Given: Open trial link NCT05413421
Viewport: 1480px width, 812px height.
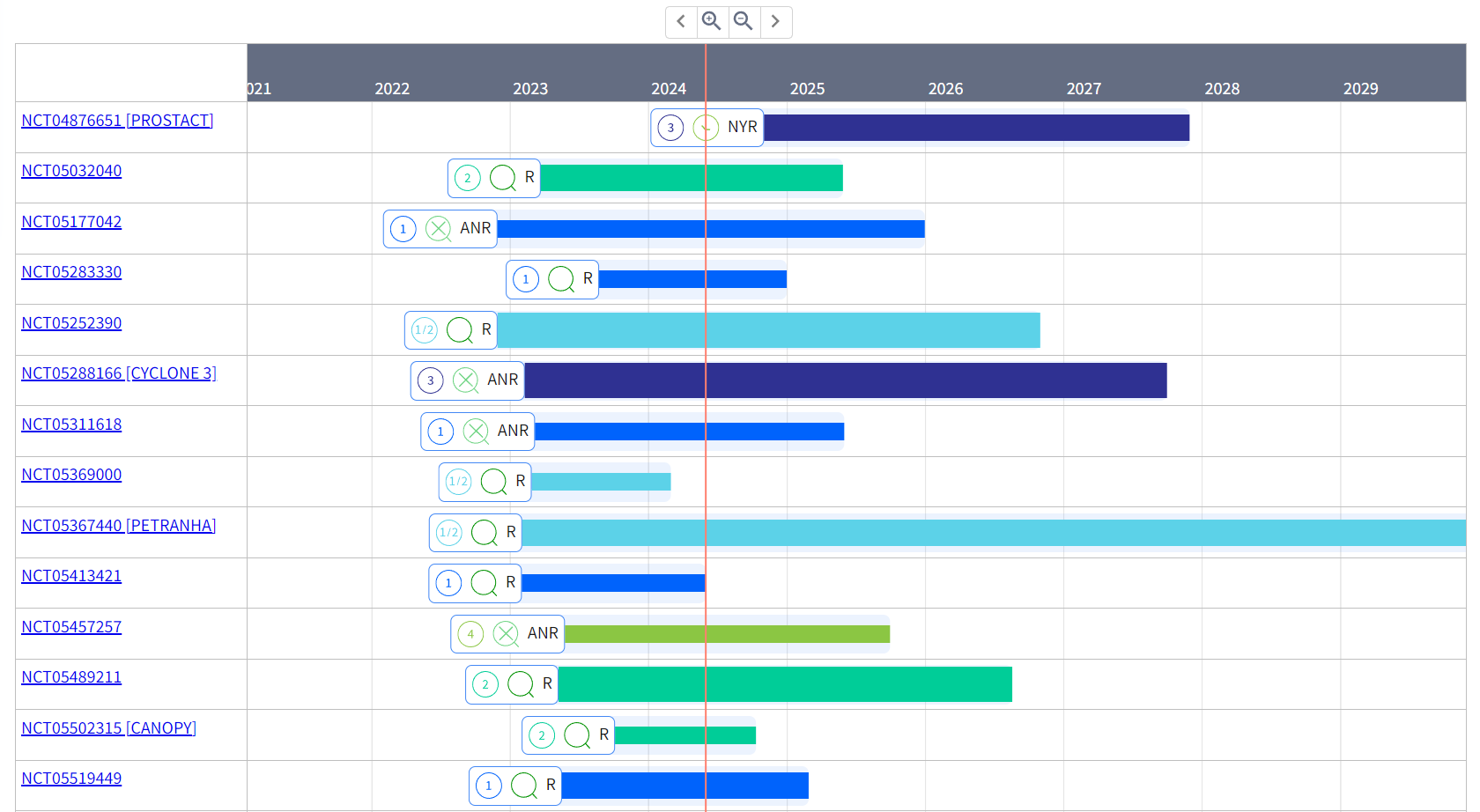Looking at the screenshot, I should [71, 576].
